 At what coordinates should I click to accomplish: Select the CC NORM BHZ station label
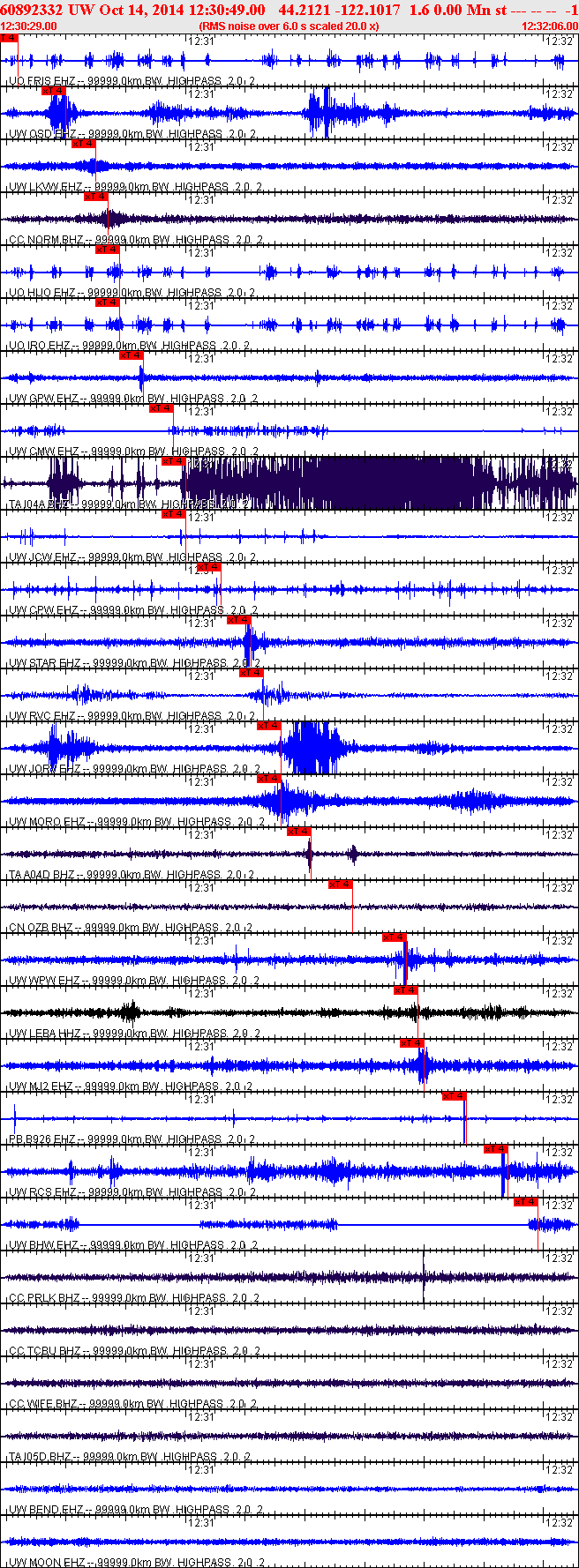(x=47, y=240)
